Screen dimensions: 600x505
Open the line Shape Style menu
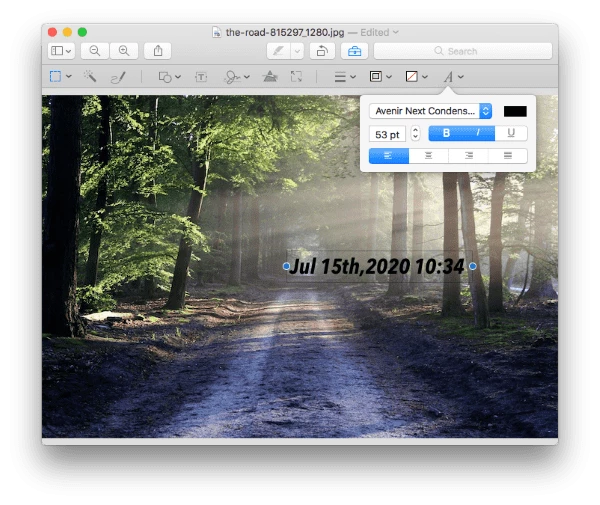[340, 77]
